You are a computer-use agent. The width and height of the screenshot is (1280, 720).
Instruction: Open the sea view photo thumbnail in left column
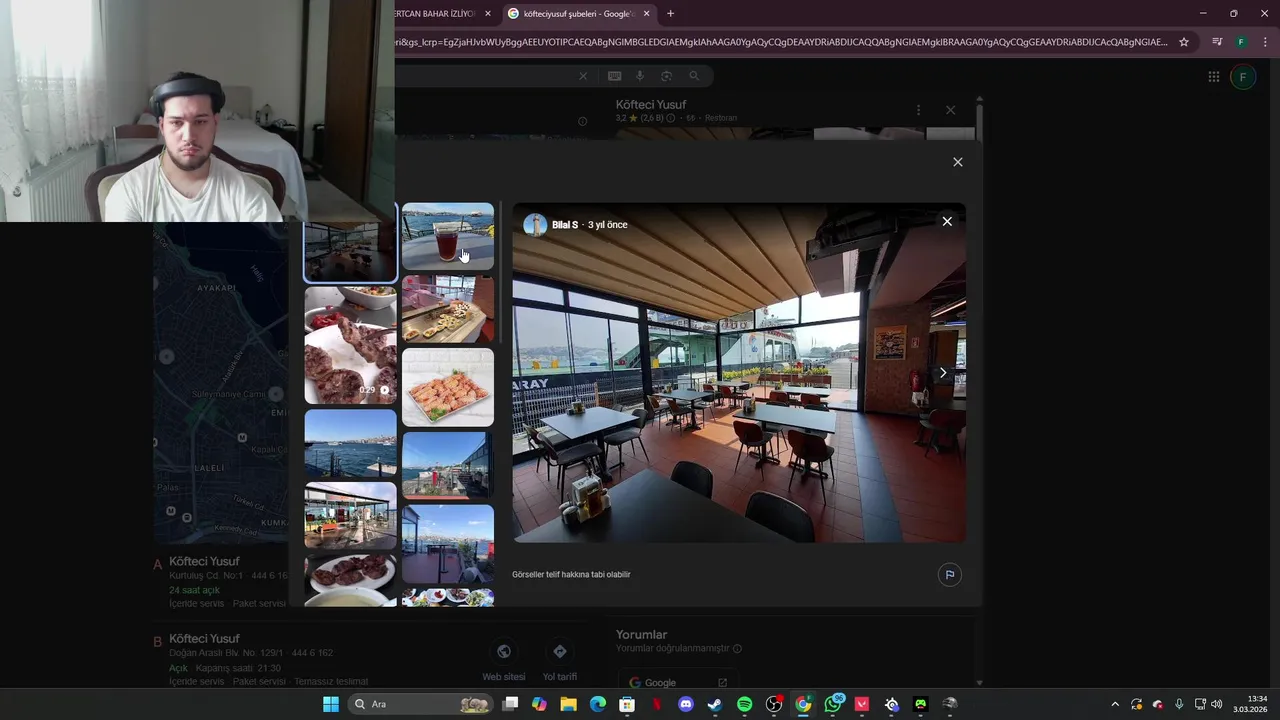coord(350,443)
